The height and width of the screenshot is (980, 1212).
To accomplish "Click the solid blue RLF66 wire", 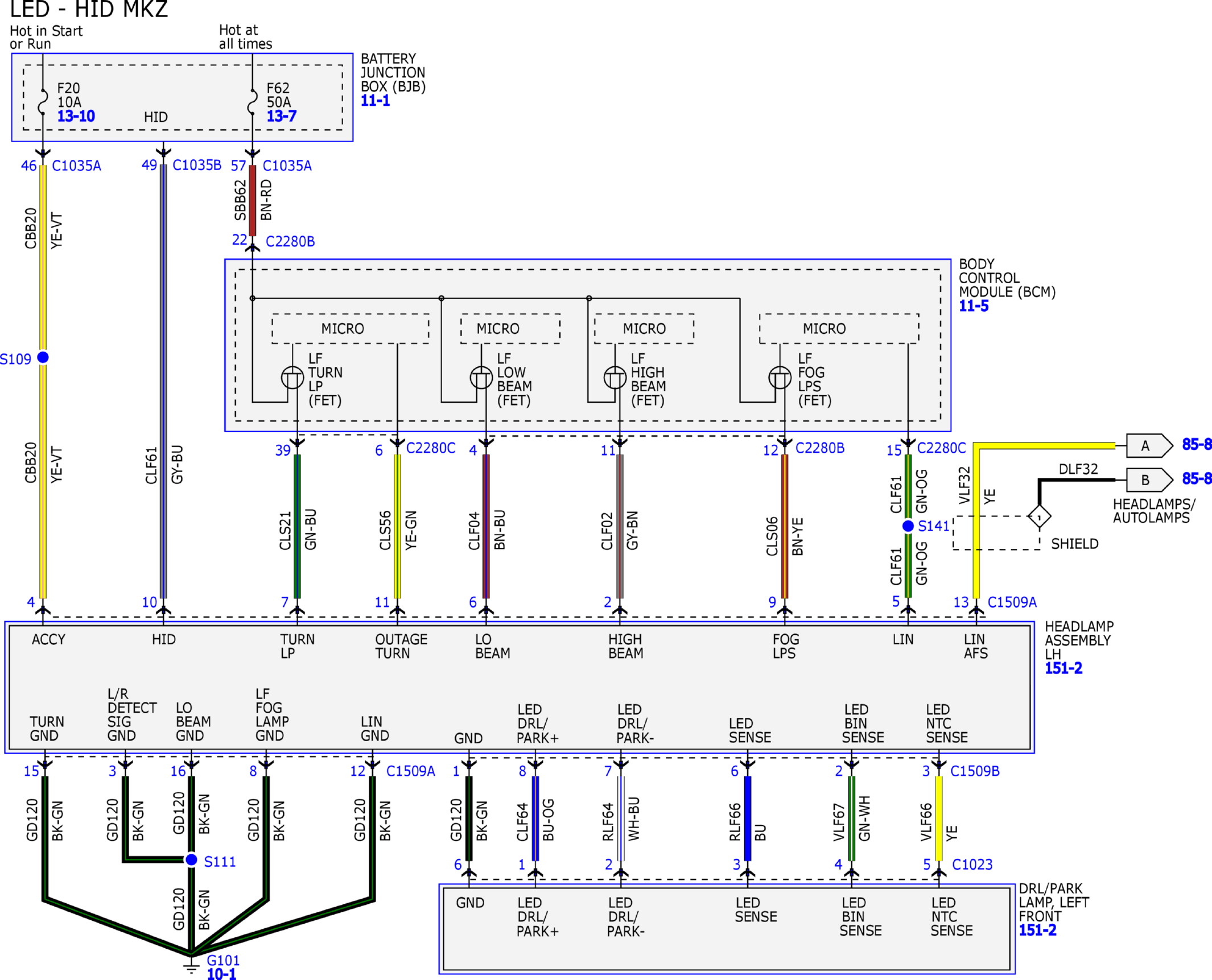I will point(748,818).
